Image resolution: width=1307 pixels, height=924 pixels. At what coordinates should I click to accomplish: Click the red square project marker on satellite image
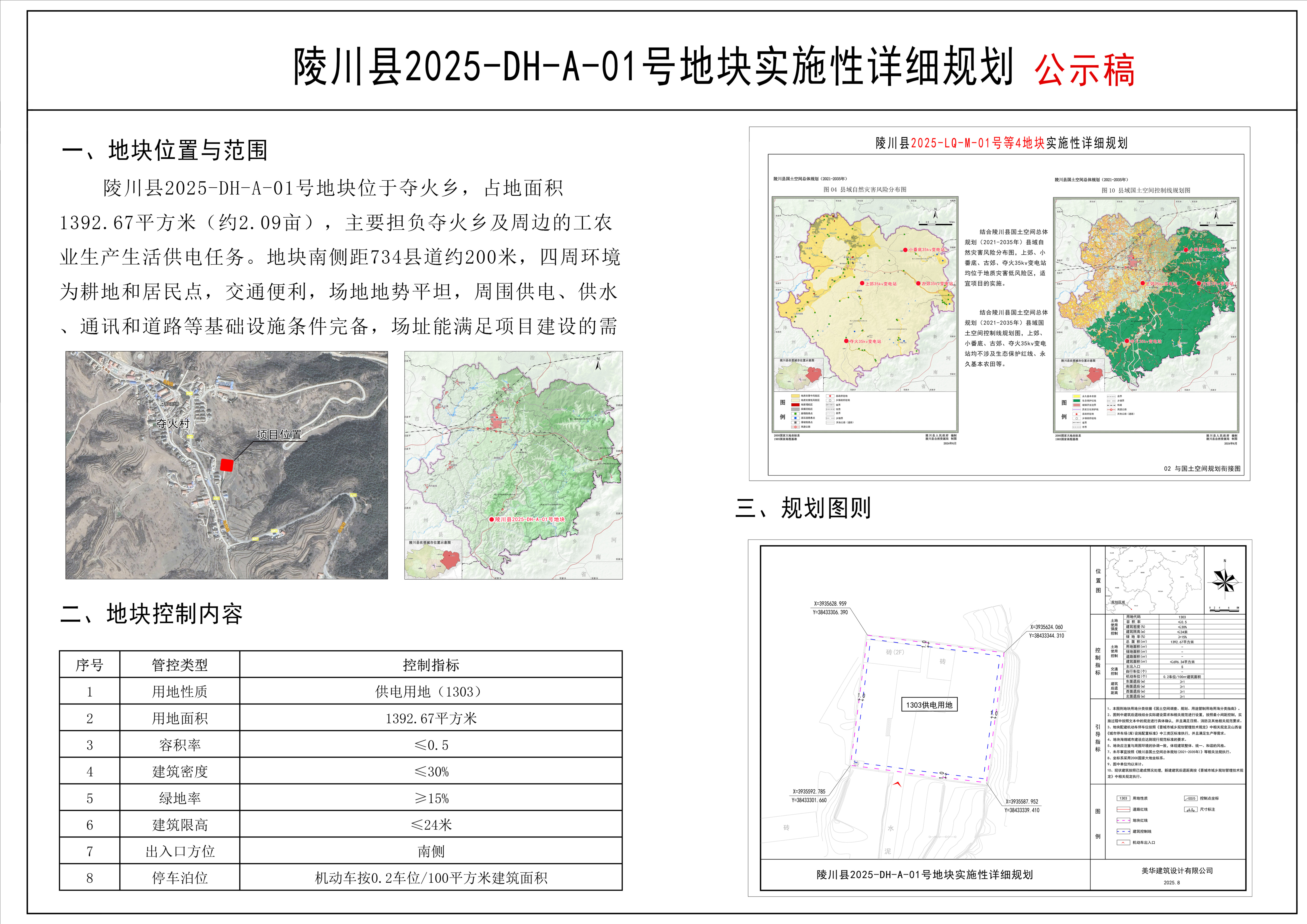[227, 465]
